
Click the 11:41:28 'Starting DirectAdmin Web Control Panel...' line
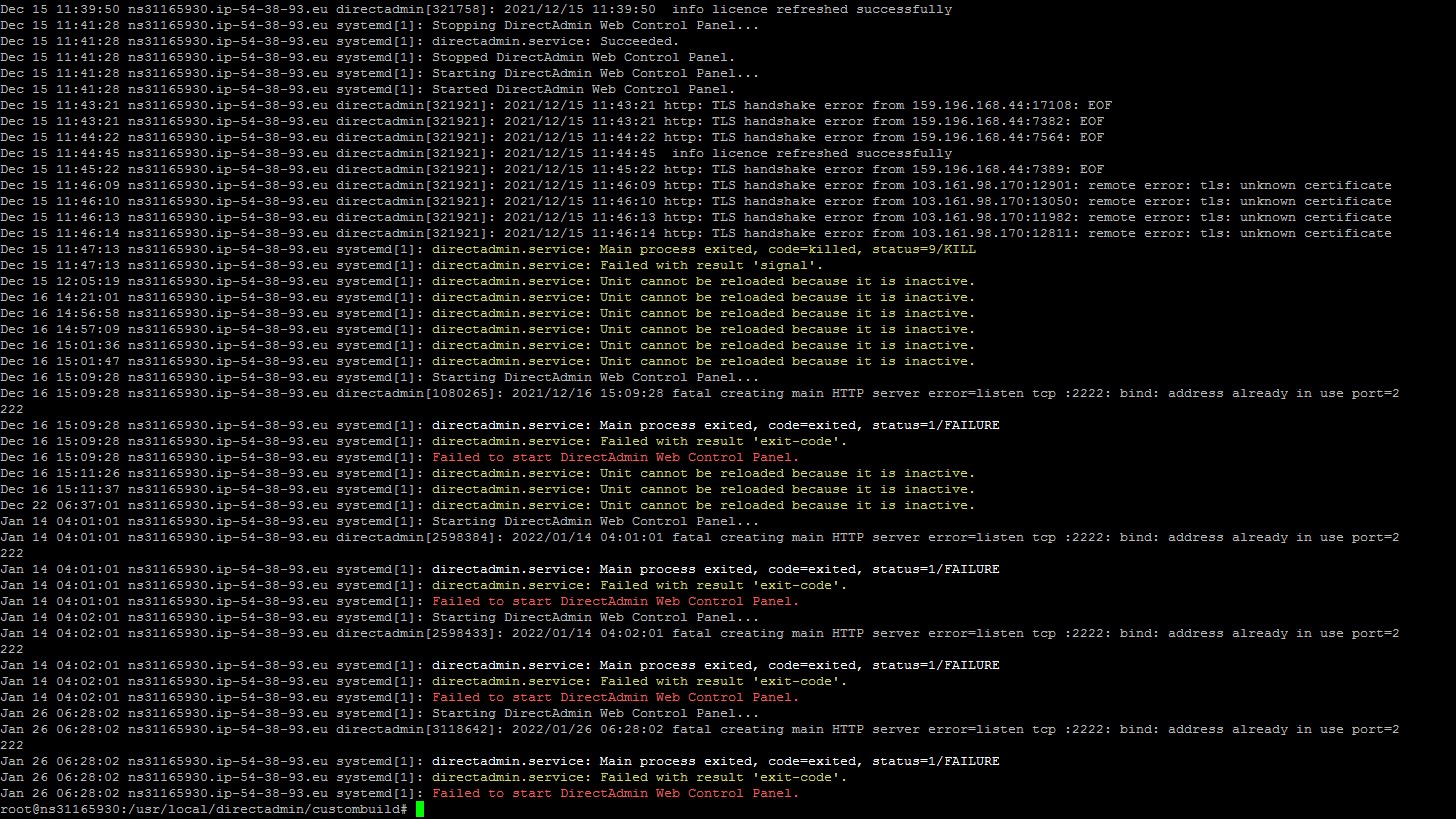pos(380,73)
